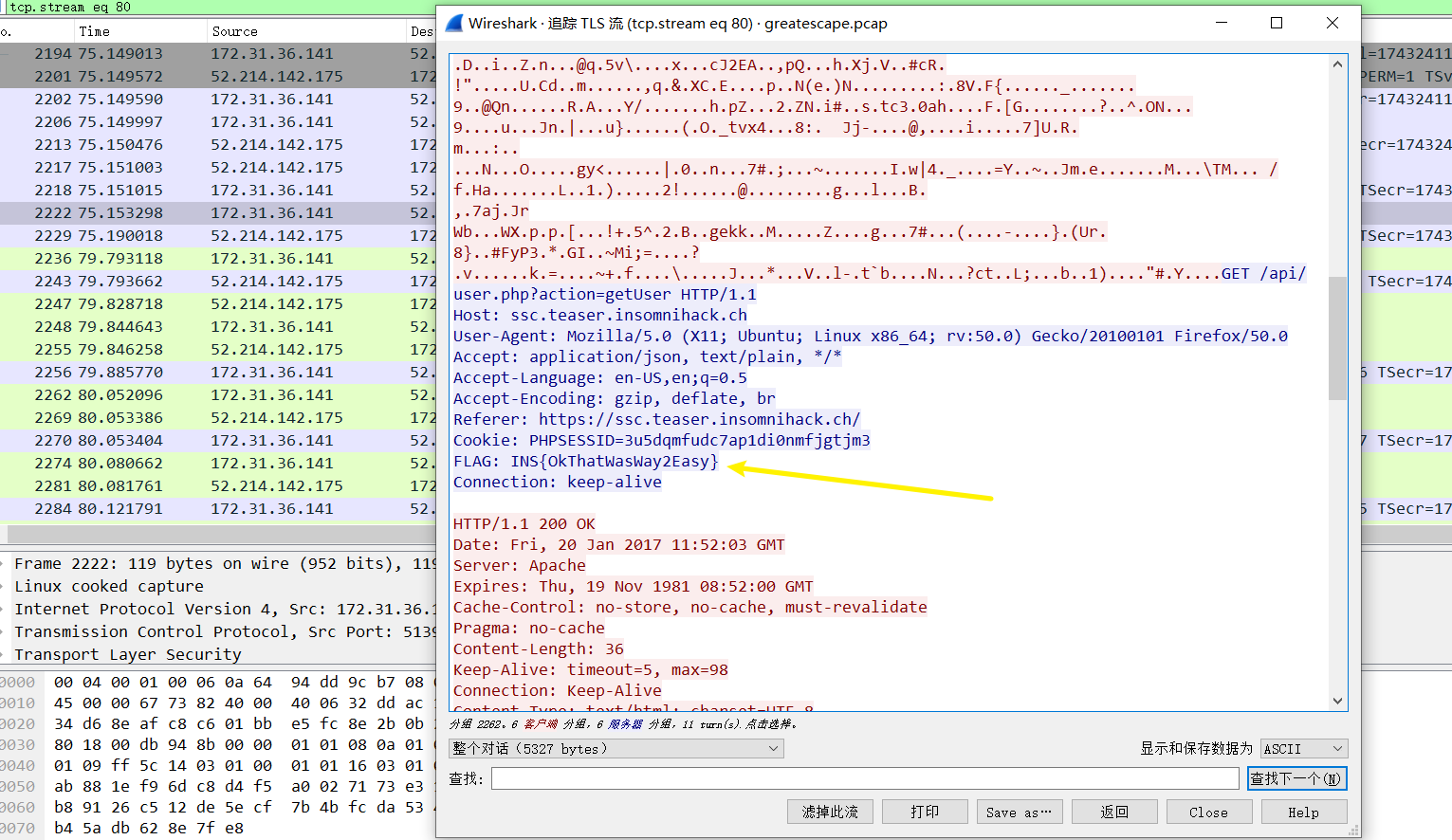Select packet 2248 in the packet list
Screen dimensions: 1452x840
coord(218,326)
